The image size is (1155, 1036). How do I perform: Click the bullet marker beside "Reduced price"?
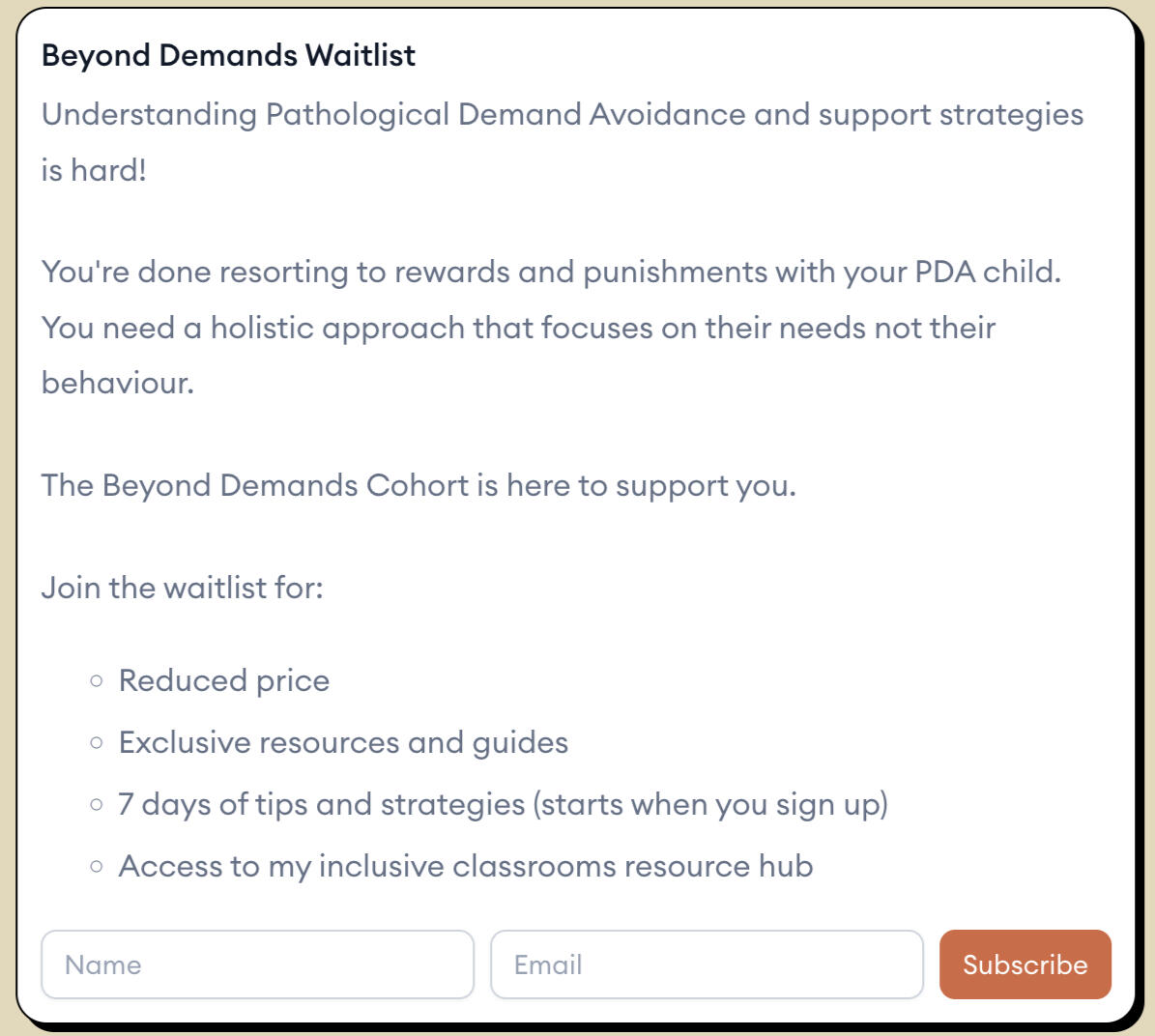coord(96,680)
